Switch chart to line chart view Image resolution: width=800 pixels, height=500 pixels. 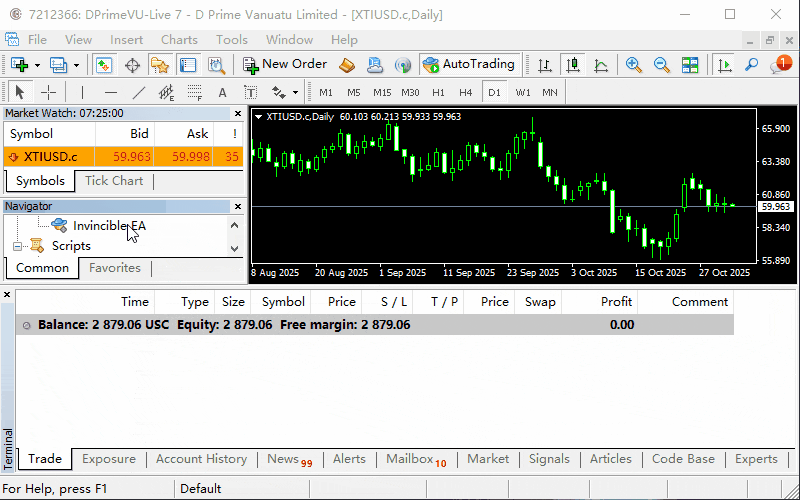point(601,64)
